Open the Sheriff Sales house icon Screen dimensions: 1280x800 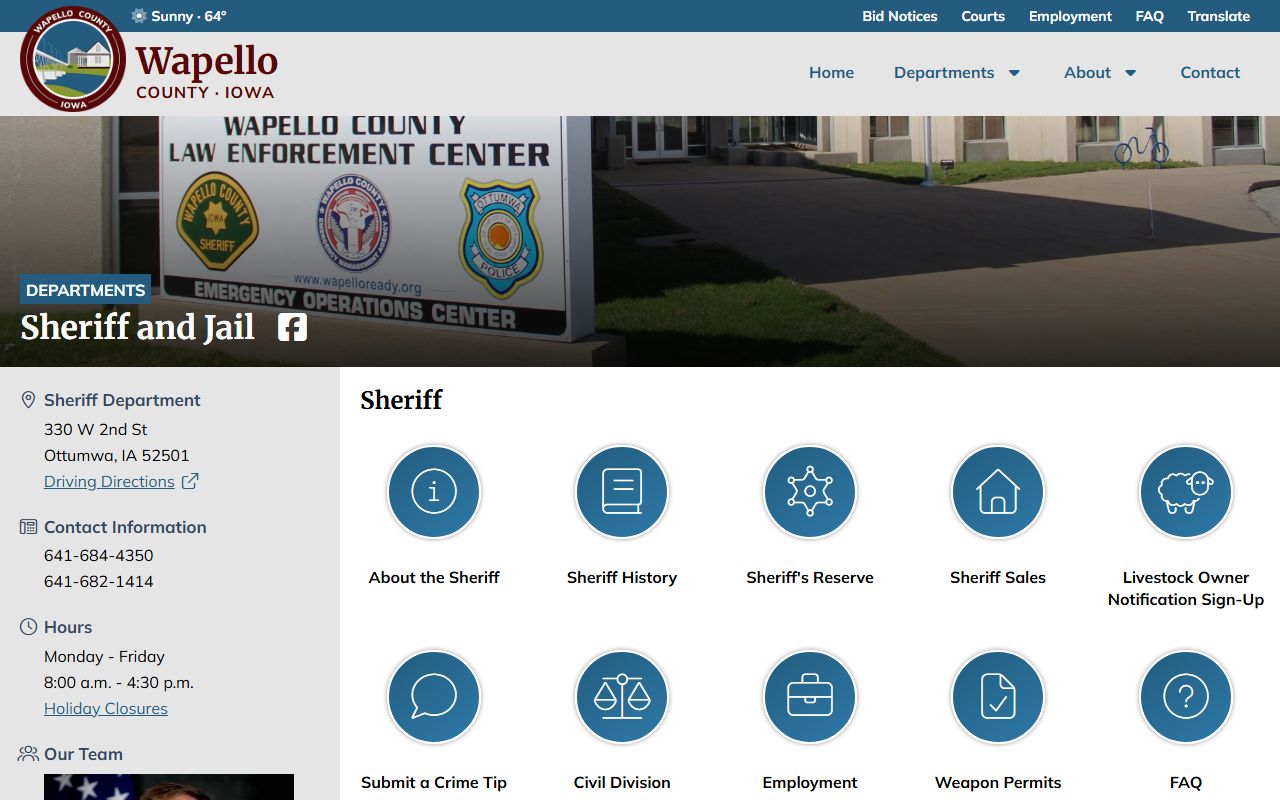998,492
